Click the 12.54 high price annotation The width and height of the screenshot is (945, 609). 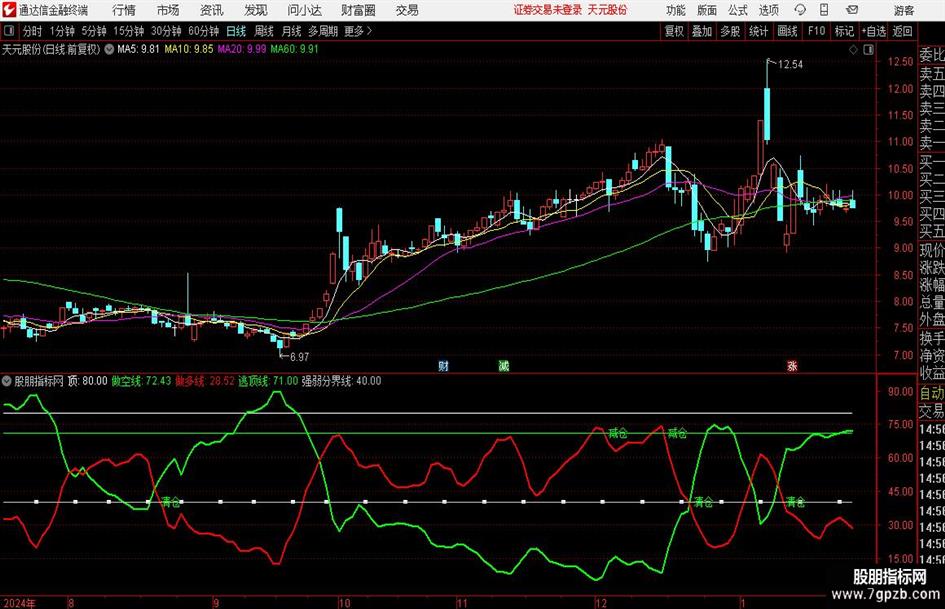tap(790, 65)
